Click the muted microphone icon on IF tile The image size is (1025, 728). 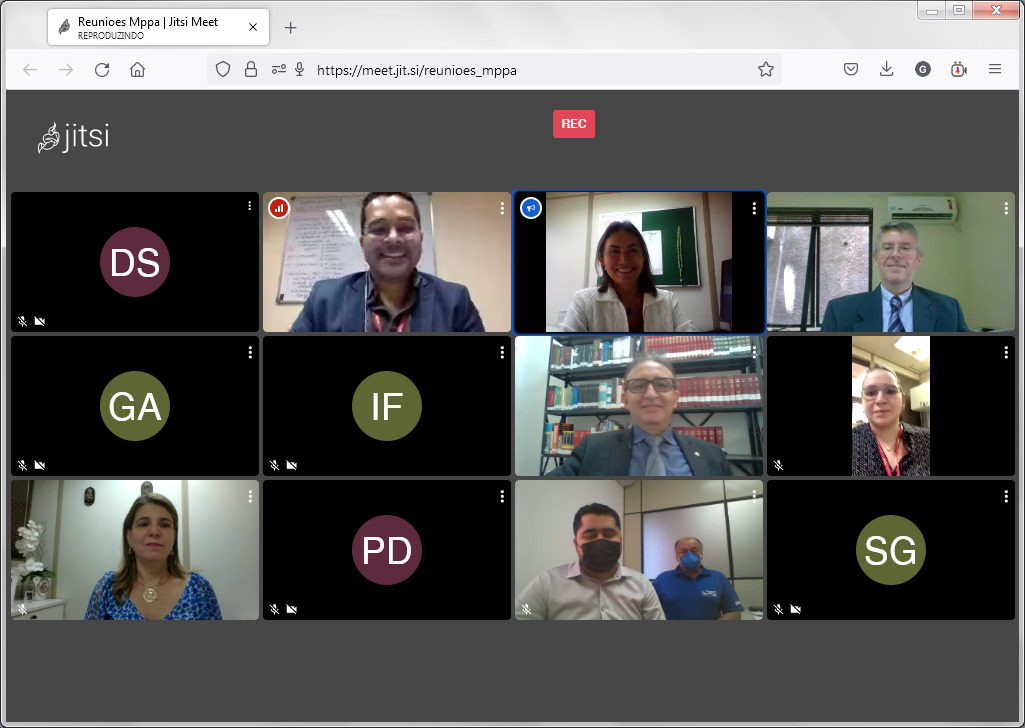click(275, 465)
